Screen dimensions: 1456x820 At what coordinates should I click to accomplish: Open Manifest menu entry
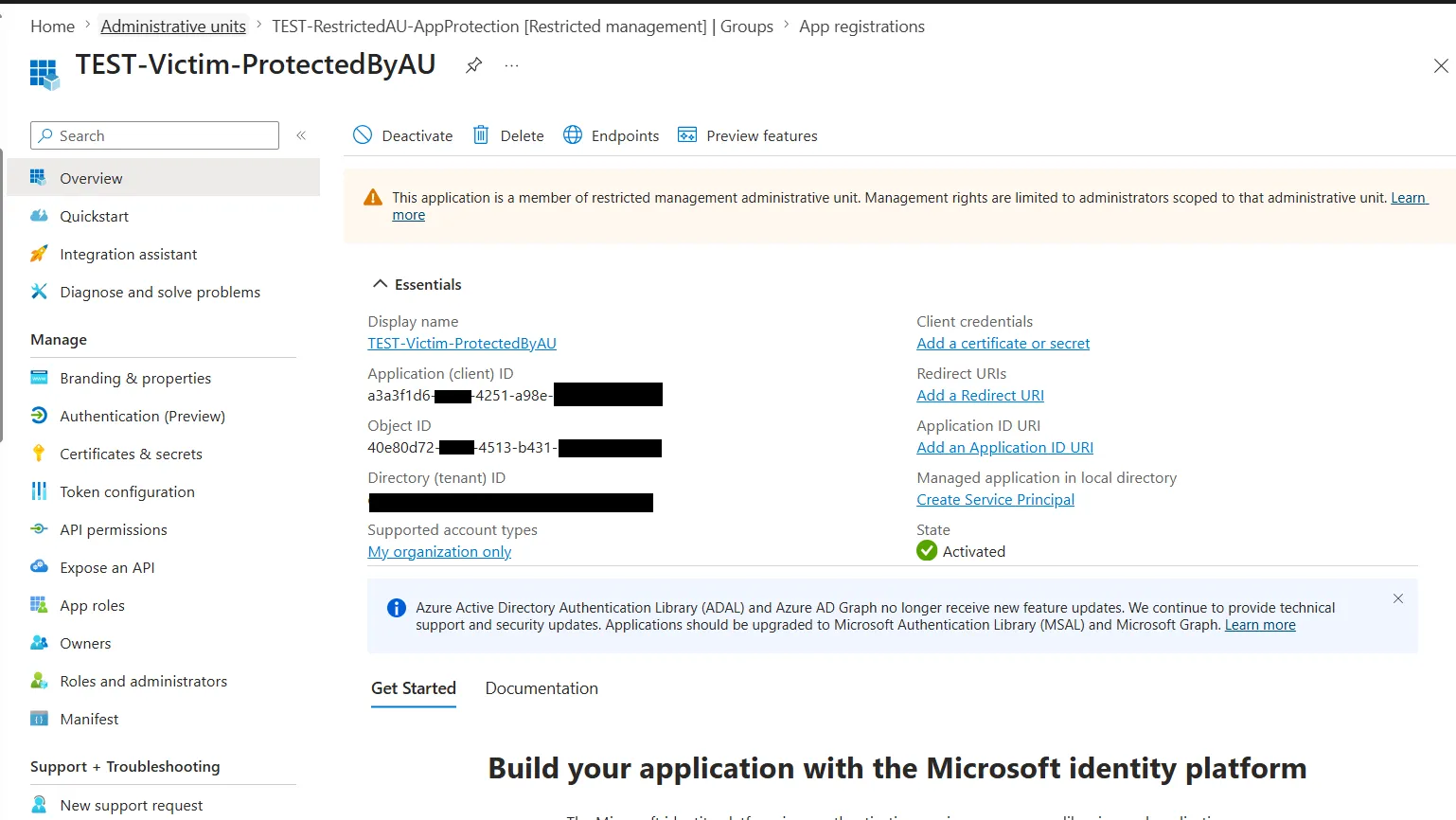163,719
